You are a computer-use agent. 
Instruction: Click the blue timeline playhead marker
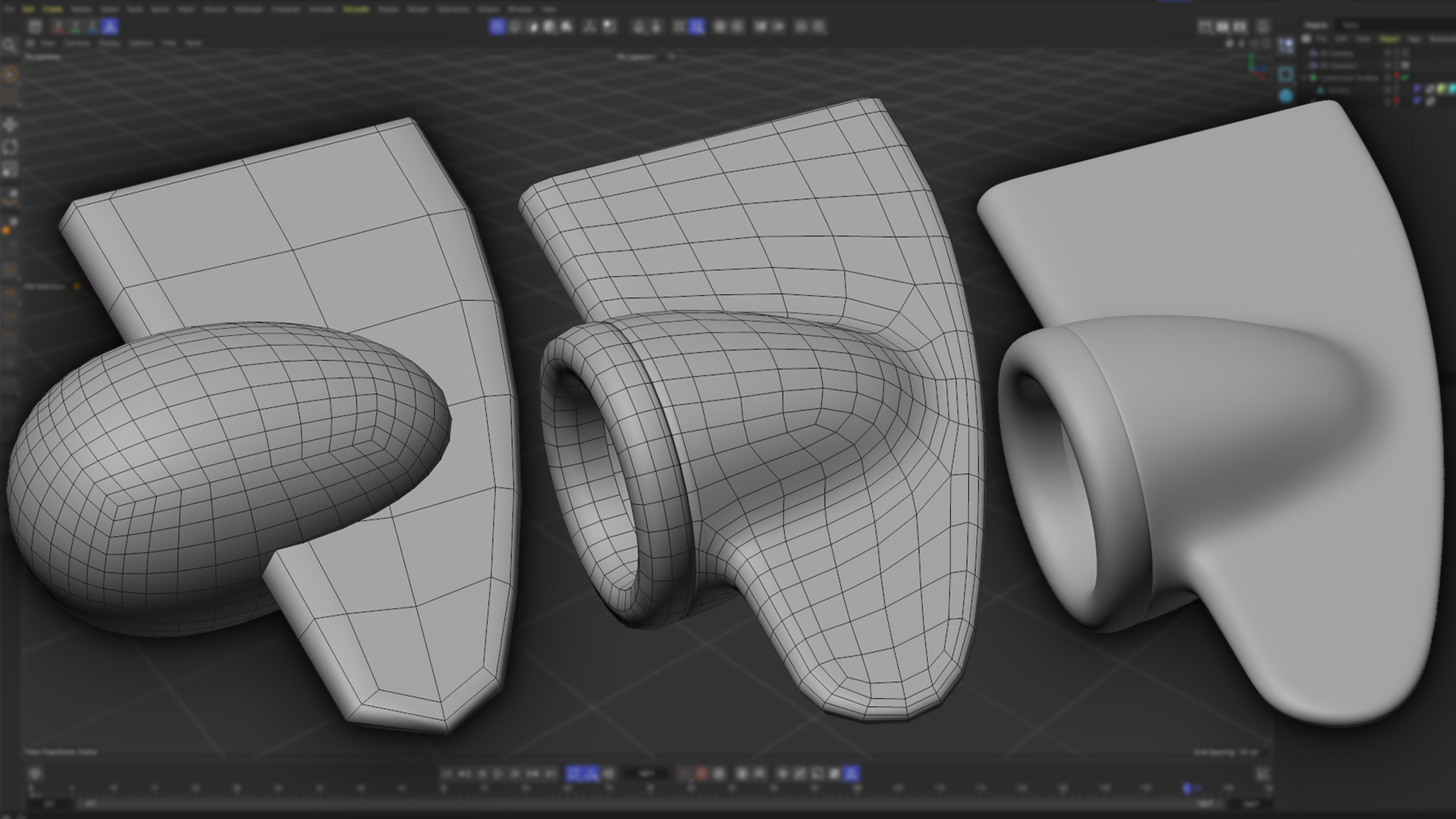(x=1188, y=789)
